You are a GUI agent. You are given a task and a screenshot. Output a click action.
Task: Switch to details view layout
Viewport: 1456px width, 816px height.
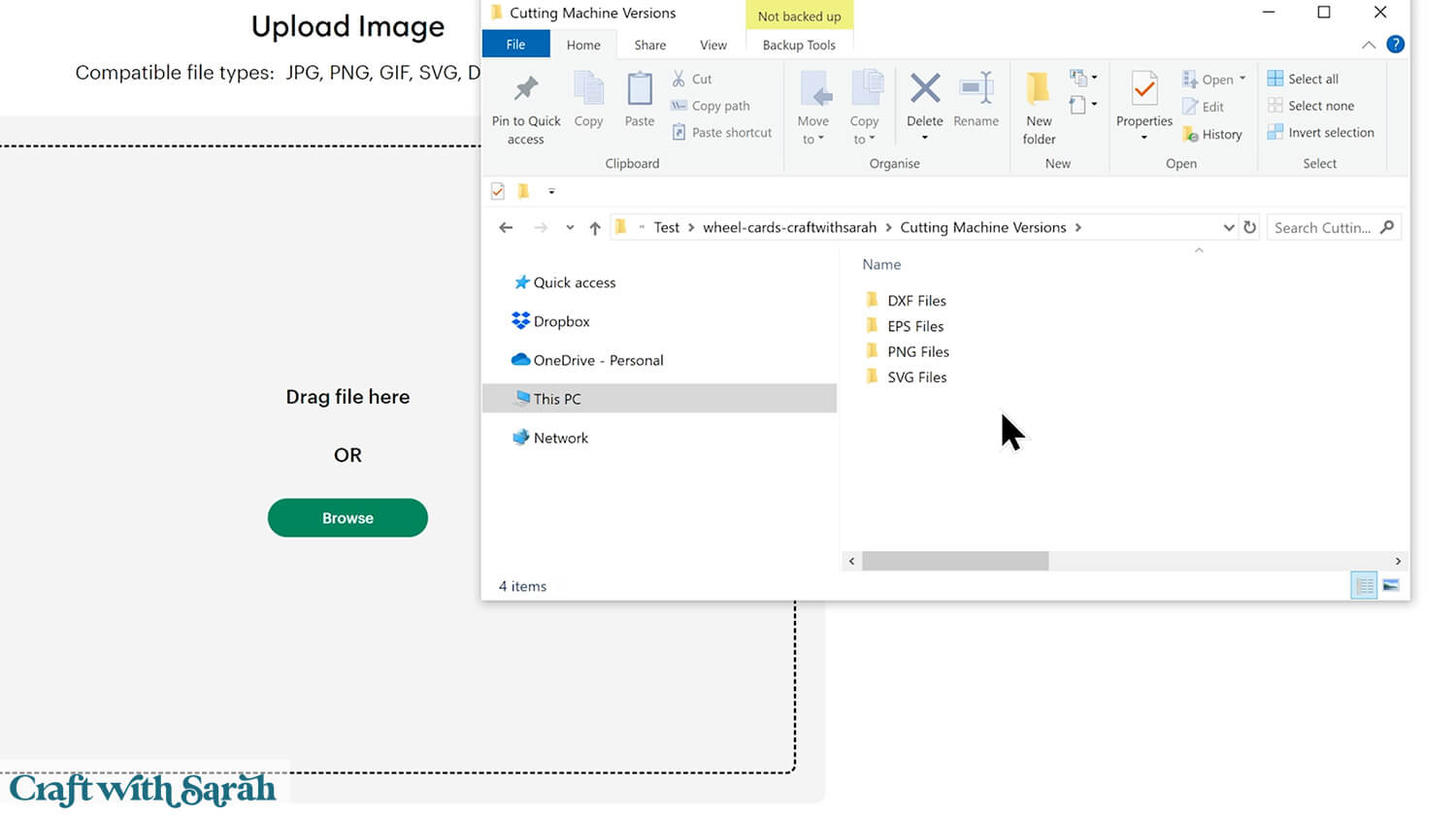click(1364, 585)
